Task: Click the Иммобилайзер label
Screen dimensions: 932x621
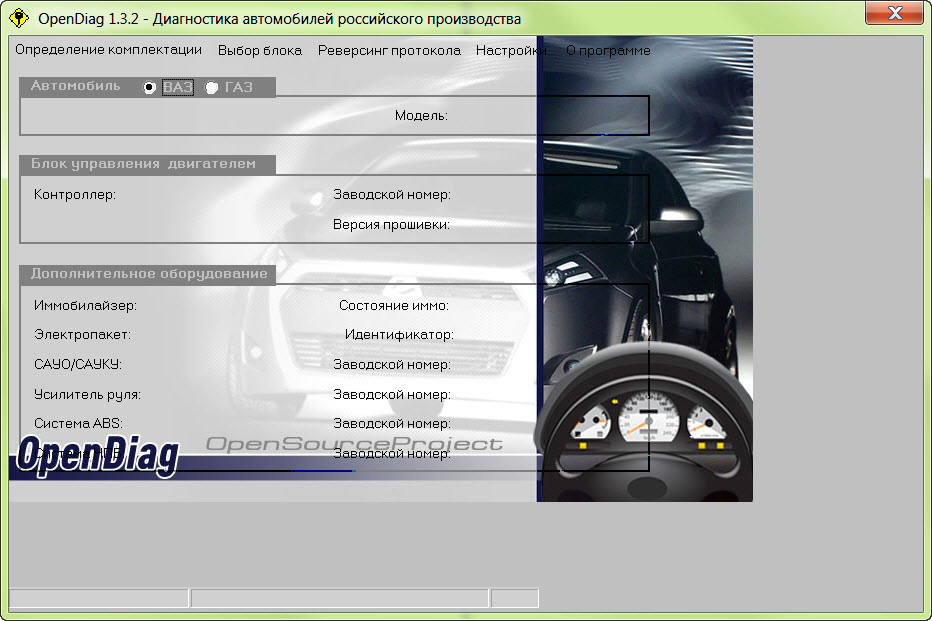Action: (85, 305)
